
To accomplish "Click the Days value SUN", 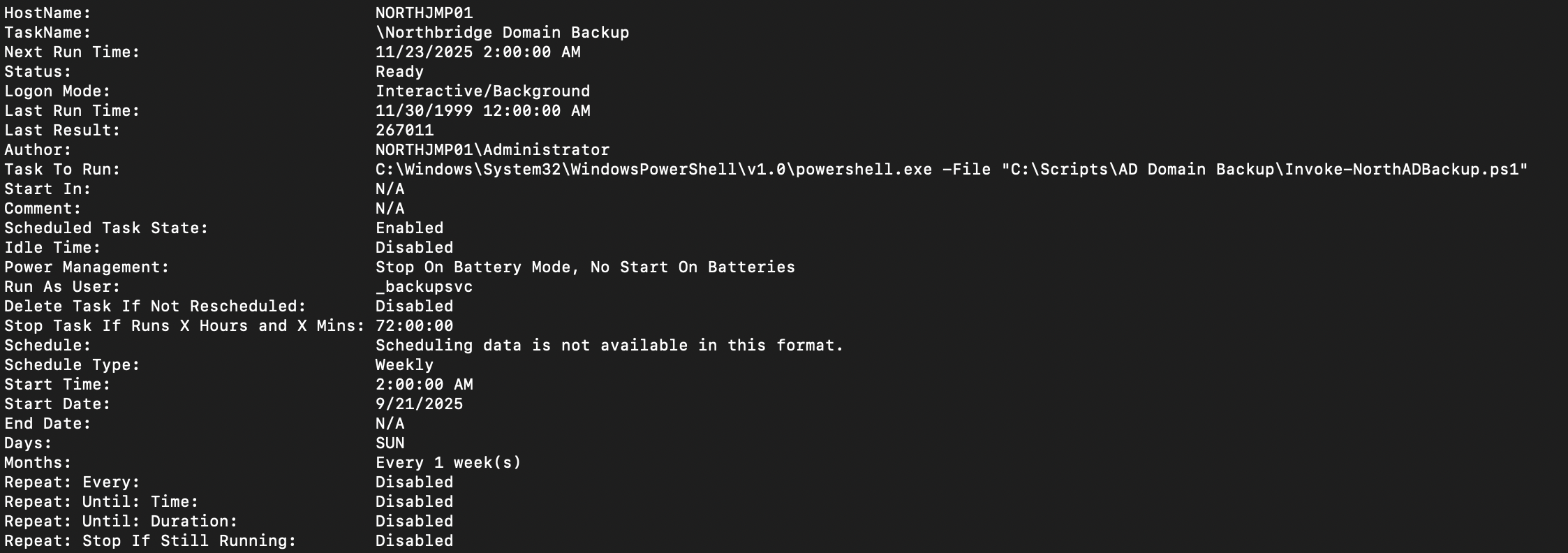I will (x=390, y=443).
